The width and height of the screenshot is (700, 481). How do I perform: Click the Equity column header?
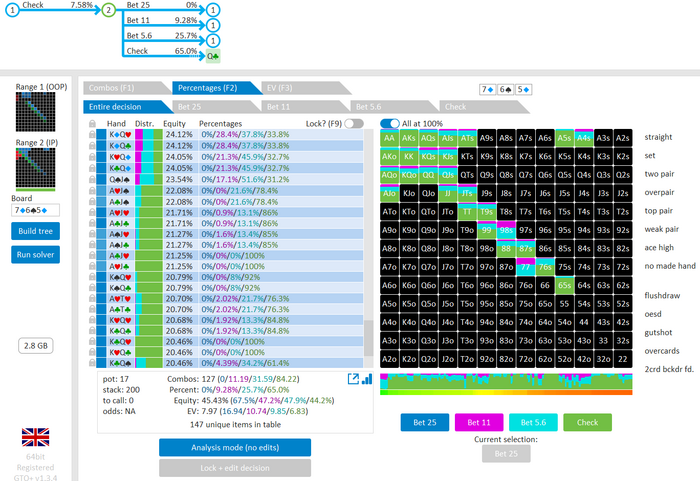(174, 124)
